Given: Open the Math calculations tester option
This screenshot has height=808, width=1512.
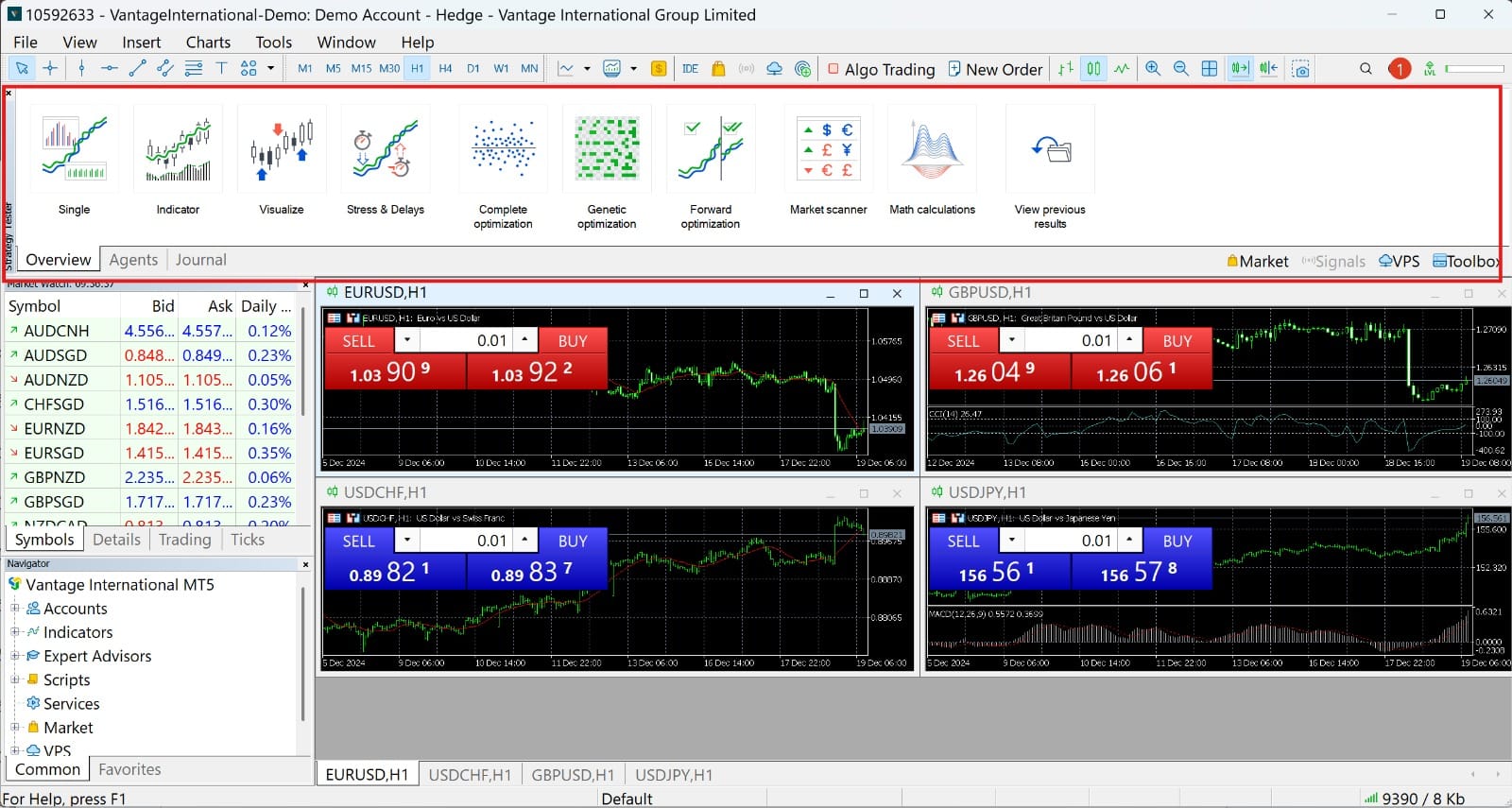Looking at the screenshot, I should tap(932, 151).
